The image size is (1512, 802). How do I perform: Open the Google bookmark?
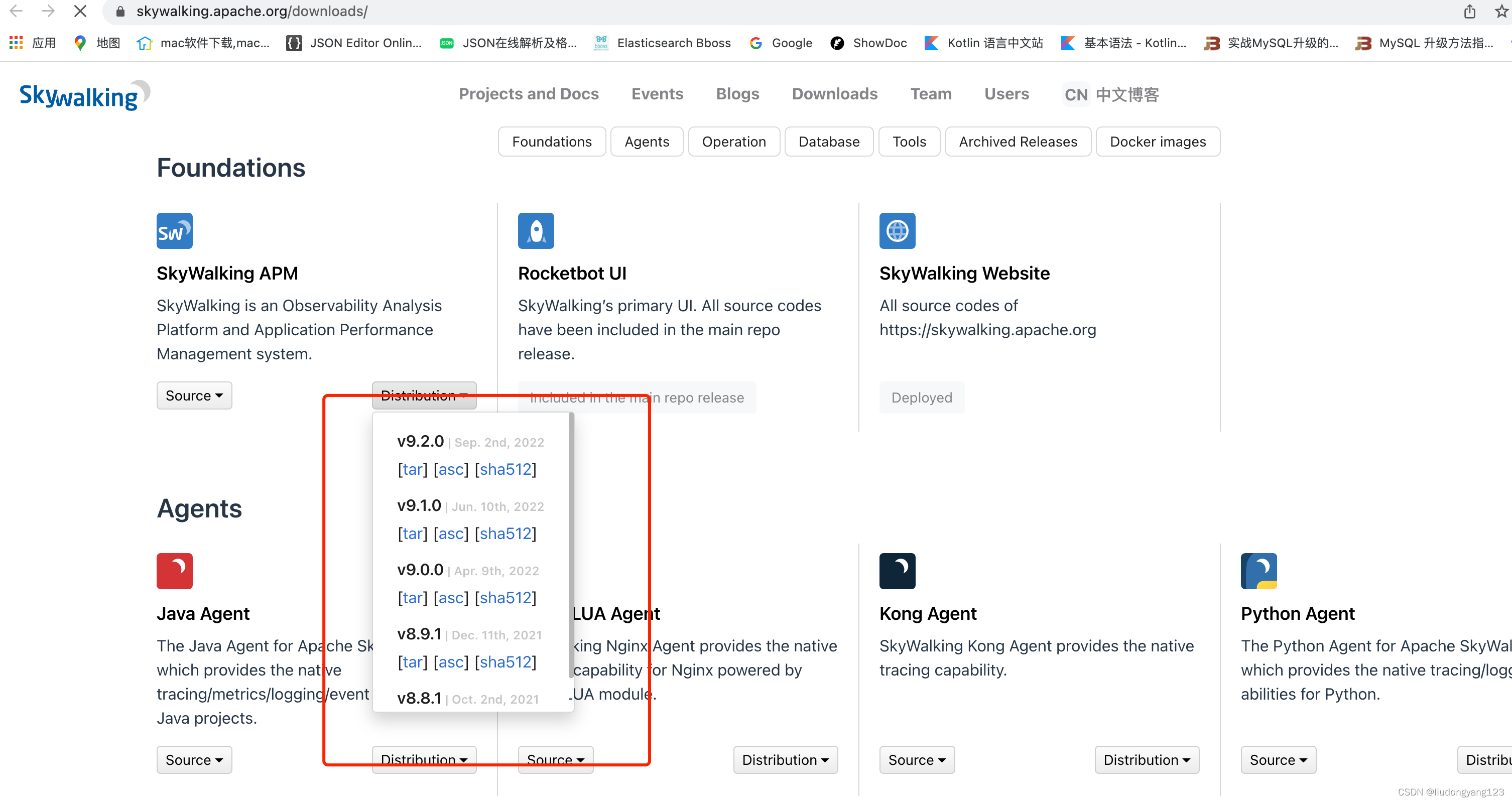781,43
